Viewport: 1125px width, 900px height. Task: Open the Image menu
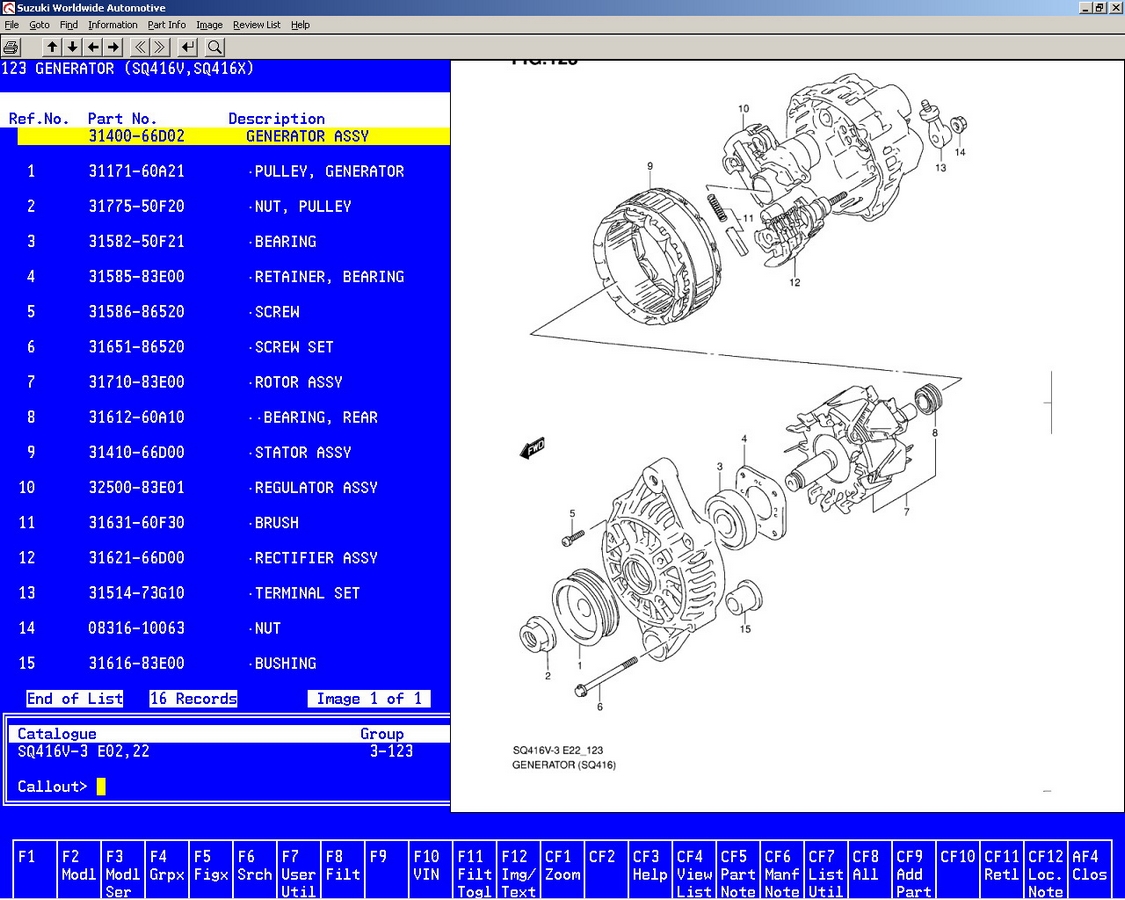pyautogui.click(x=209, y=24)
